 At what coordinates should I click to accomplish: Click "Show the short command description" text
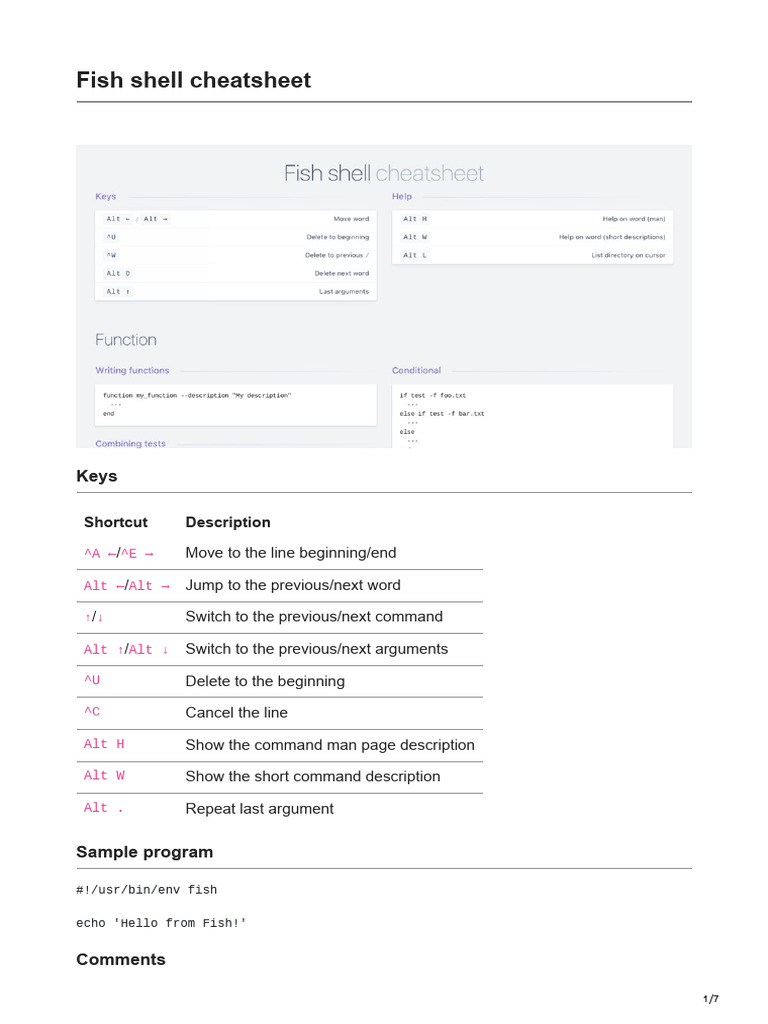pos(313,776)
